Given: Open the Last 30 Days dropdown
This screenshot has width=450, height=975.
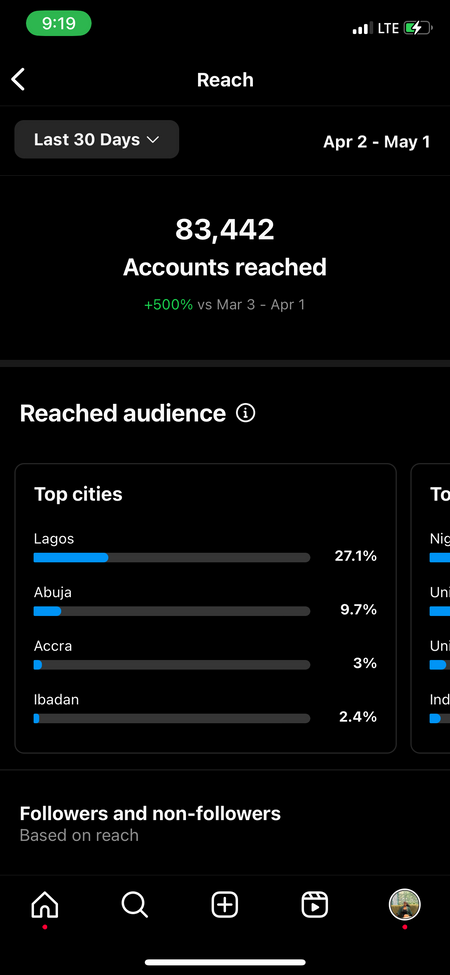Looking at the screenshot, I should pyautogui.click(x=97, y=139).
